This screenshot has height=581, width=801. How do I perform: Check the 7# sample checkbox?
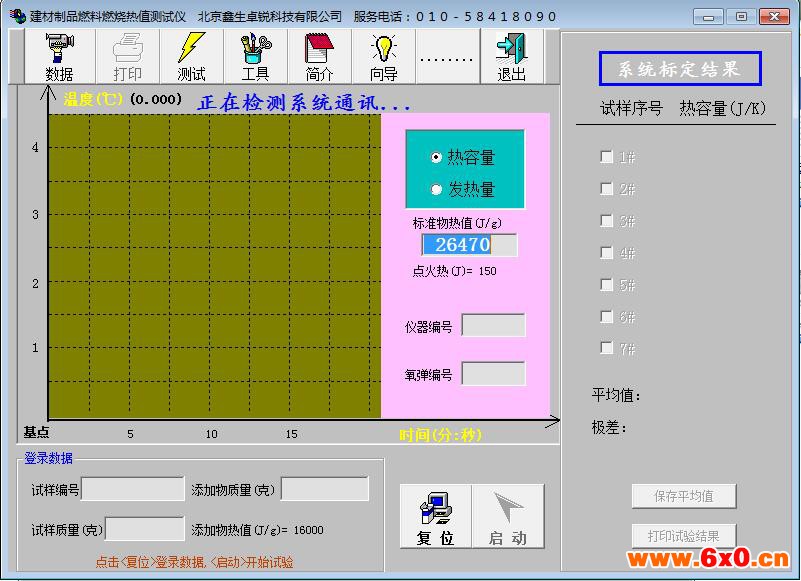click(606, 348)
